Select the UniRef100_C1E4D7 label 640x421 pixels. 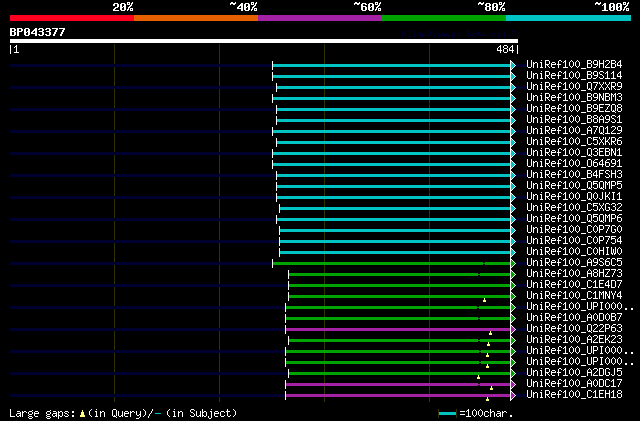pyautogui.click(x=574, y=285)
